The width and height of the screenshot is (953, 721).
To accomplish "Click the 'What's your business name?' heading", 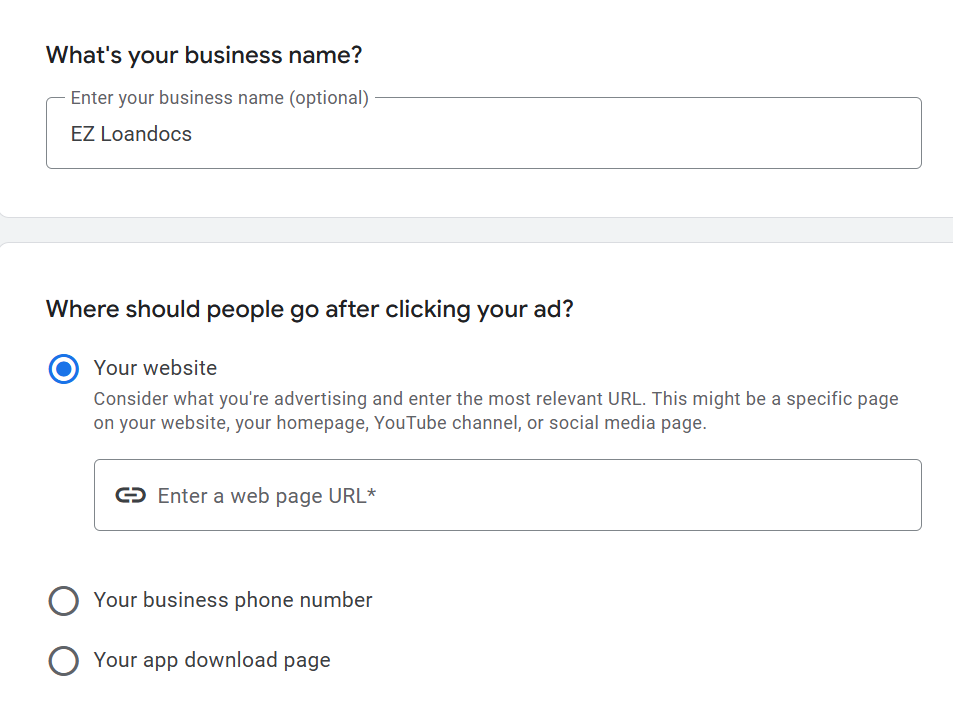I will pos(204,55).
